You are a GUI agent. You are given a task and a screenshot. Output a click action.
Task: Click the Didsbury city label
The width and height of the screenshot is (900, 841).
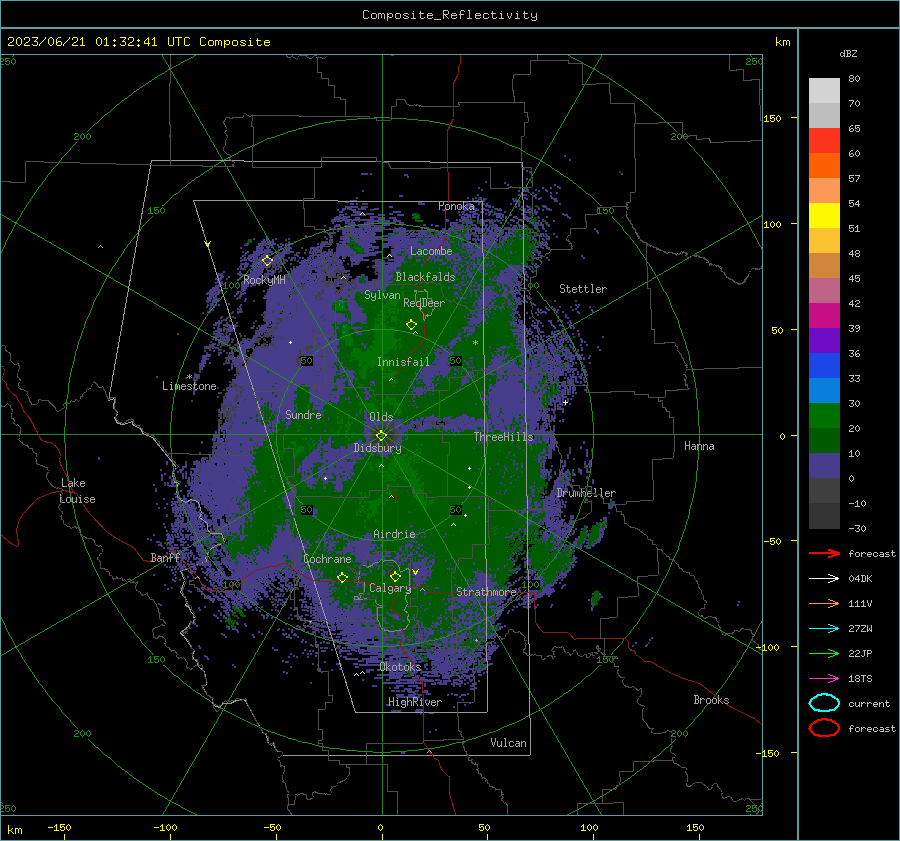378,448
